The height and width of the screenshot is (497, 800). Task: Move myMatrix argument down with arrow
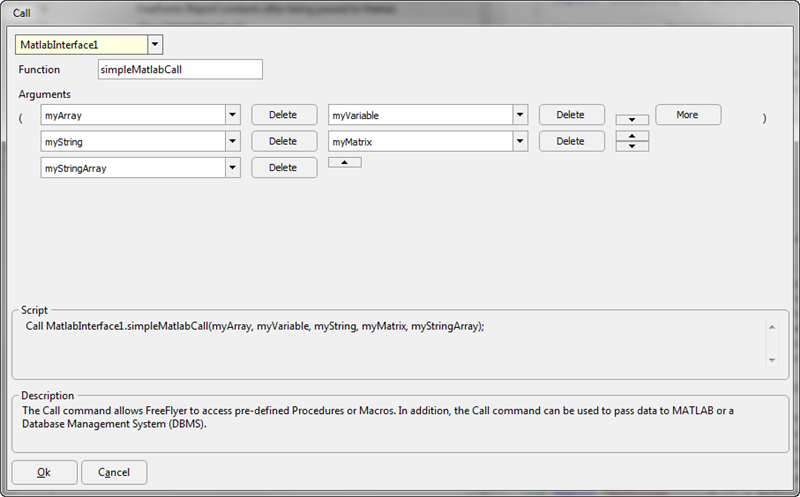pyautogui.click(x=632, y=146)
